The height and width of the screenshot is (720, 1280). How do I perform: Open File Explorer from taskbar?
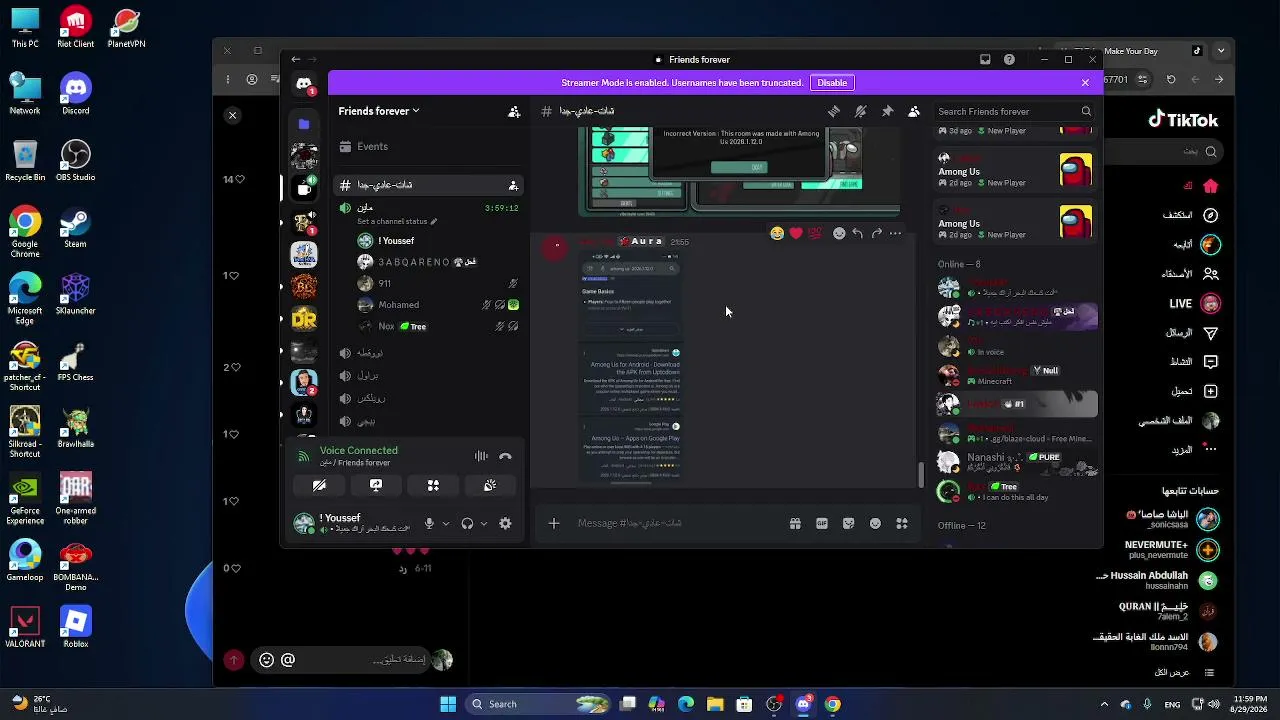[715, 704]
